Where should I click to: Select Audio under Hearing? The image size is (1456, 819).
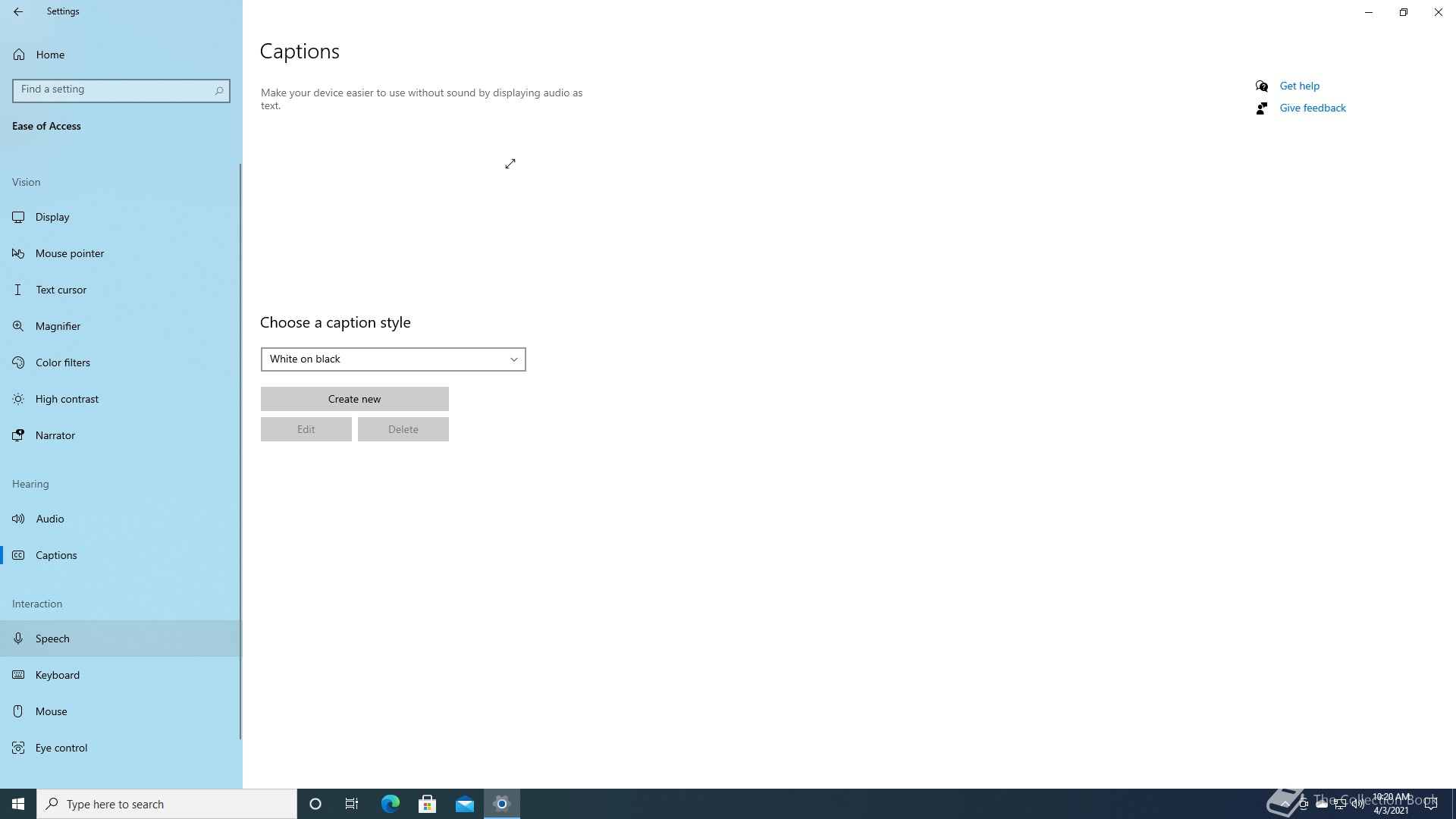[121, 519]
